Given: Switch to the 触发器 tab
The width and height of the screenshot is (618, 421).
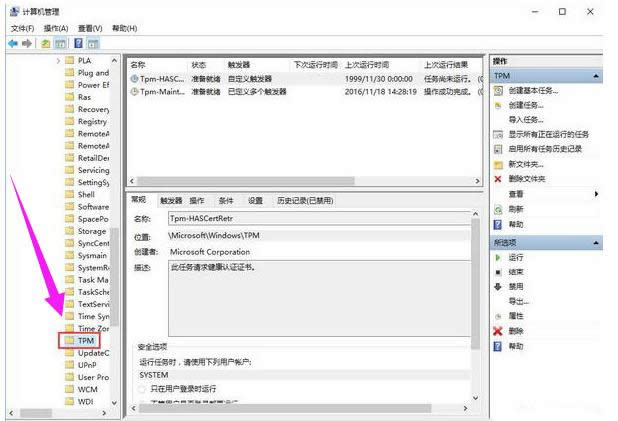Looking at the screenshot, I should (171, 200).
